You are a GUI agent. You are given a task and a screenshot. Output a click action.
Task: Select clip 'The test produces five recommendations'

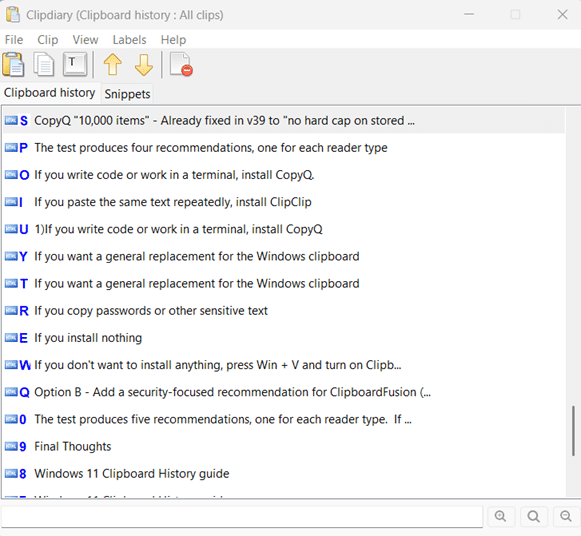click(284, 419)
